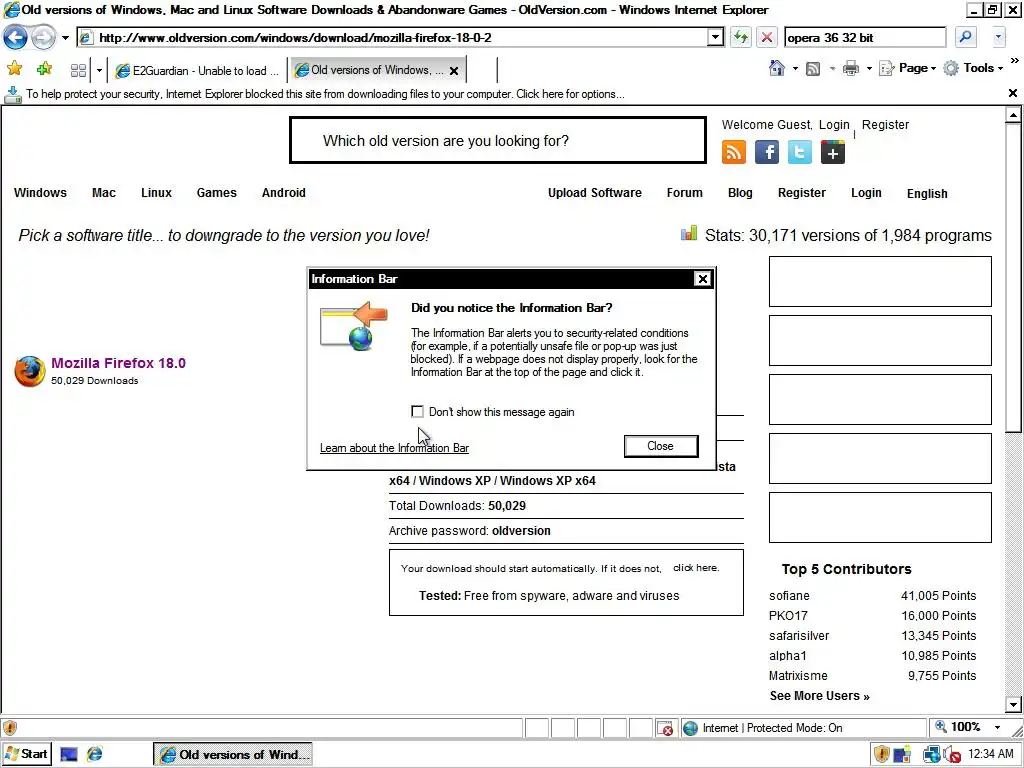The height and width of the screenshot is (768, 1024).
Task: Click contributor sofiane
Action: point(789,596)
